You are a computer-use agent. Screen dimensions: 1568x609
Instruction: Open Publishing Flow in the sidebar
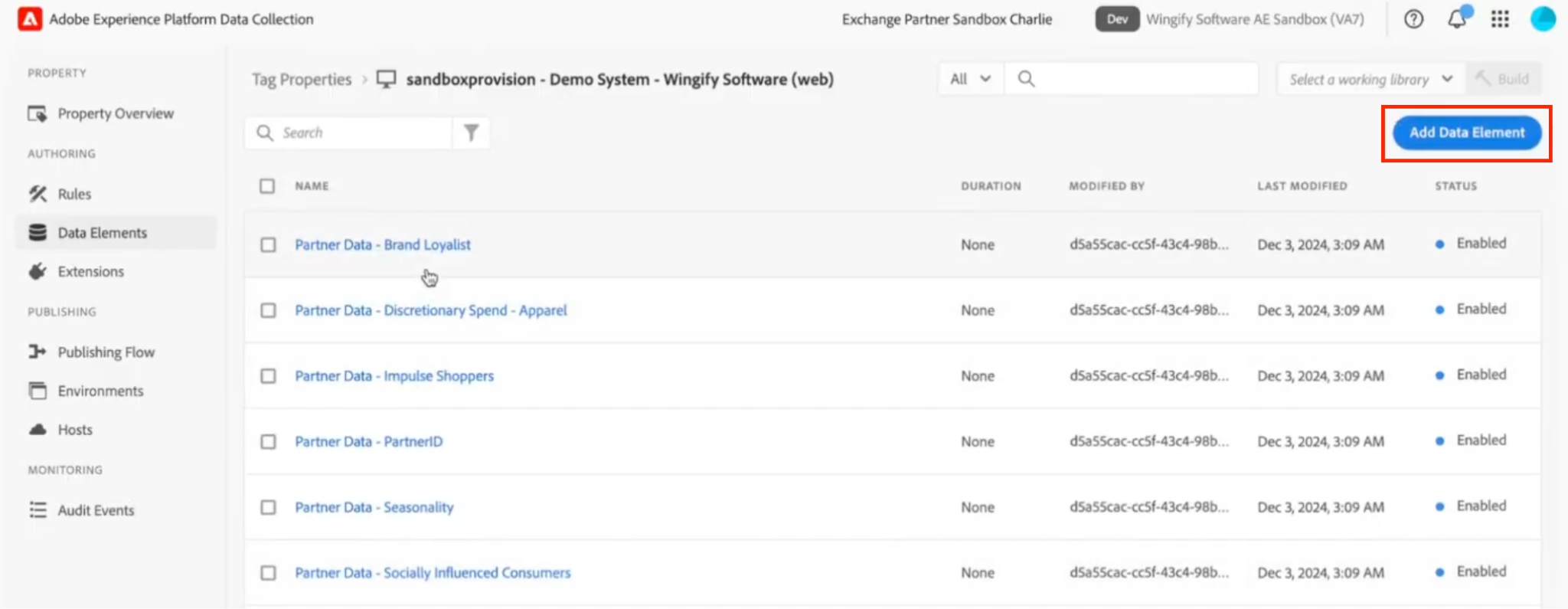click(106, 352)
